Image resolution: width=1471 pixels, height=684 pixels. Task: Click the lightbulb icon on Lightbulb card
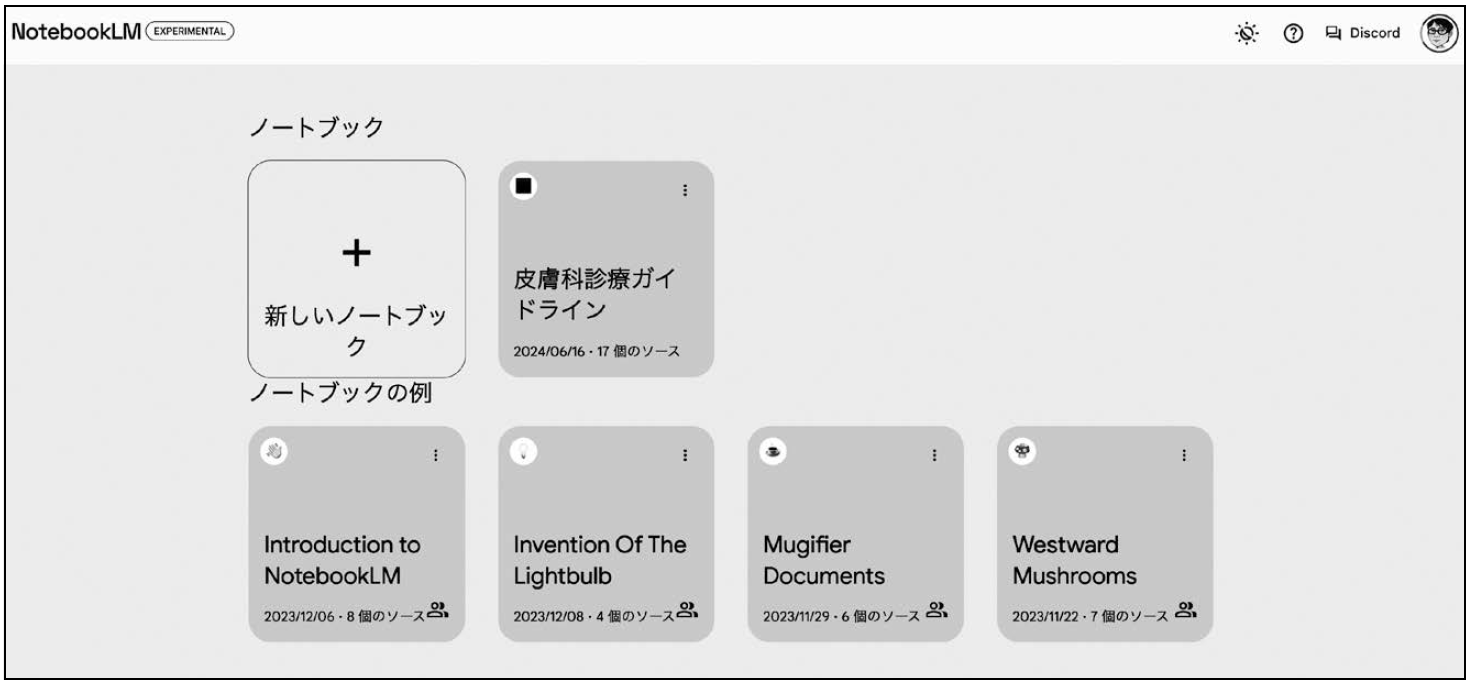pos(523,451)
